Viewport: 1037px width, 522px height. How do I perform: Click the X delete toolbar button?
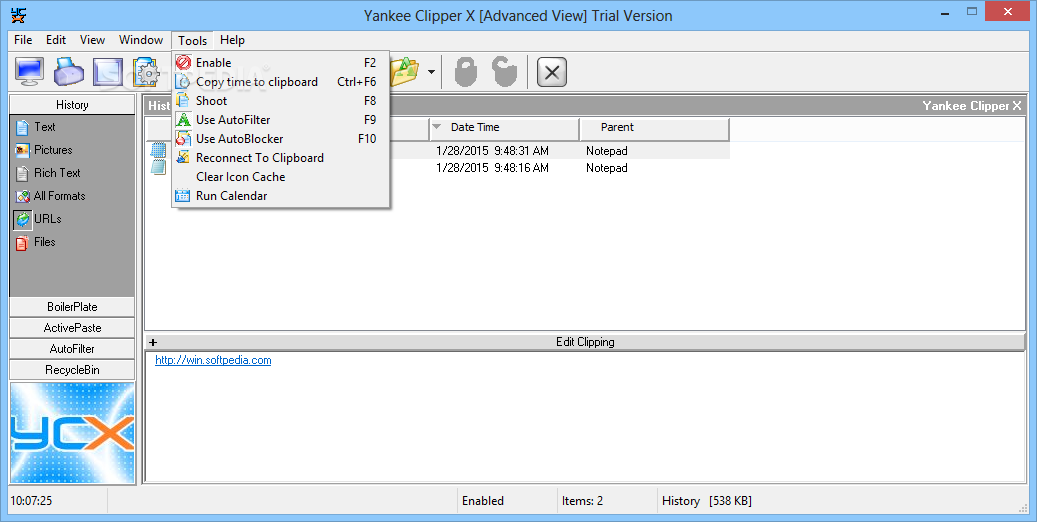point(552,71)
